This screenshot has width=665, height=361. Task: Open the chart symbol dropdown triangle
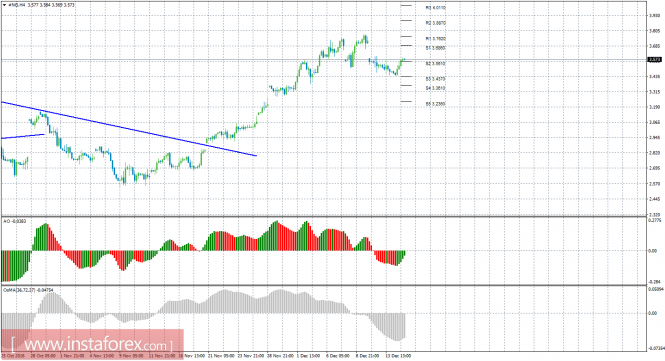tap(4, 5)
